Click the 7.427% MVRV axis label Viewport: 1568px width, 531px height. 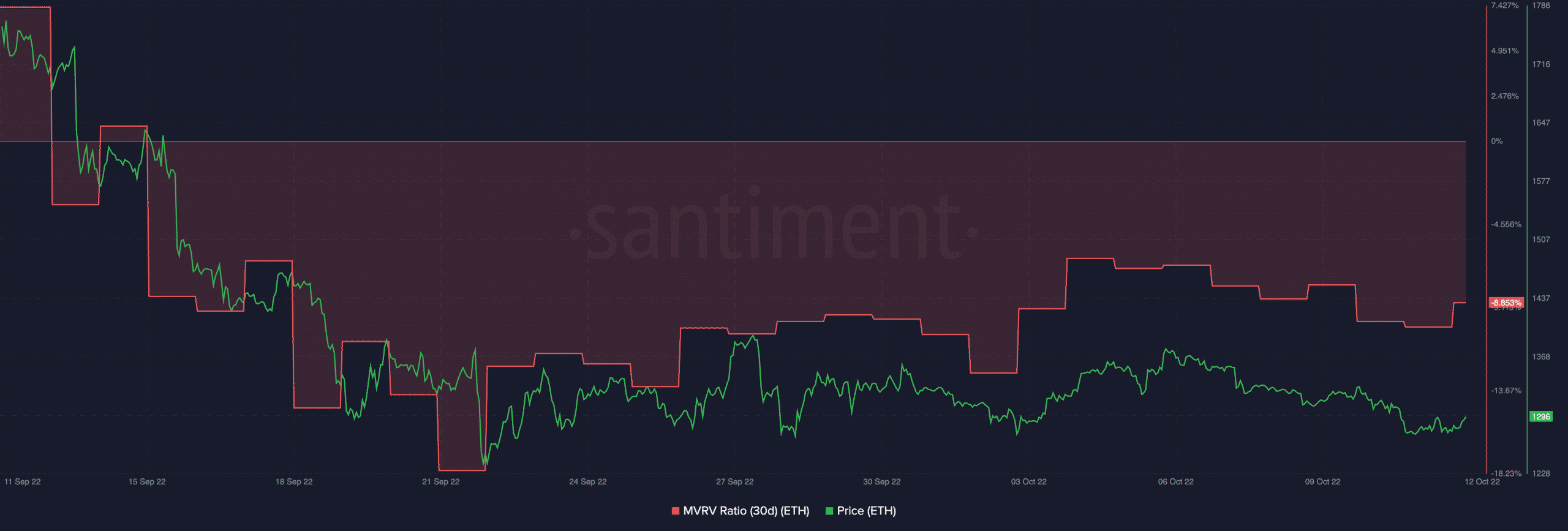(x=1505, y=6)
